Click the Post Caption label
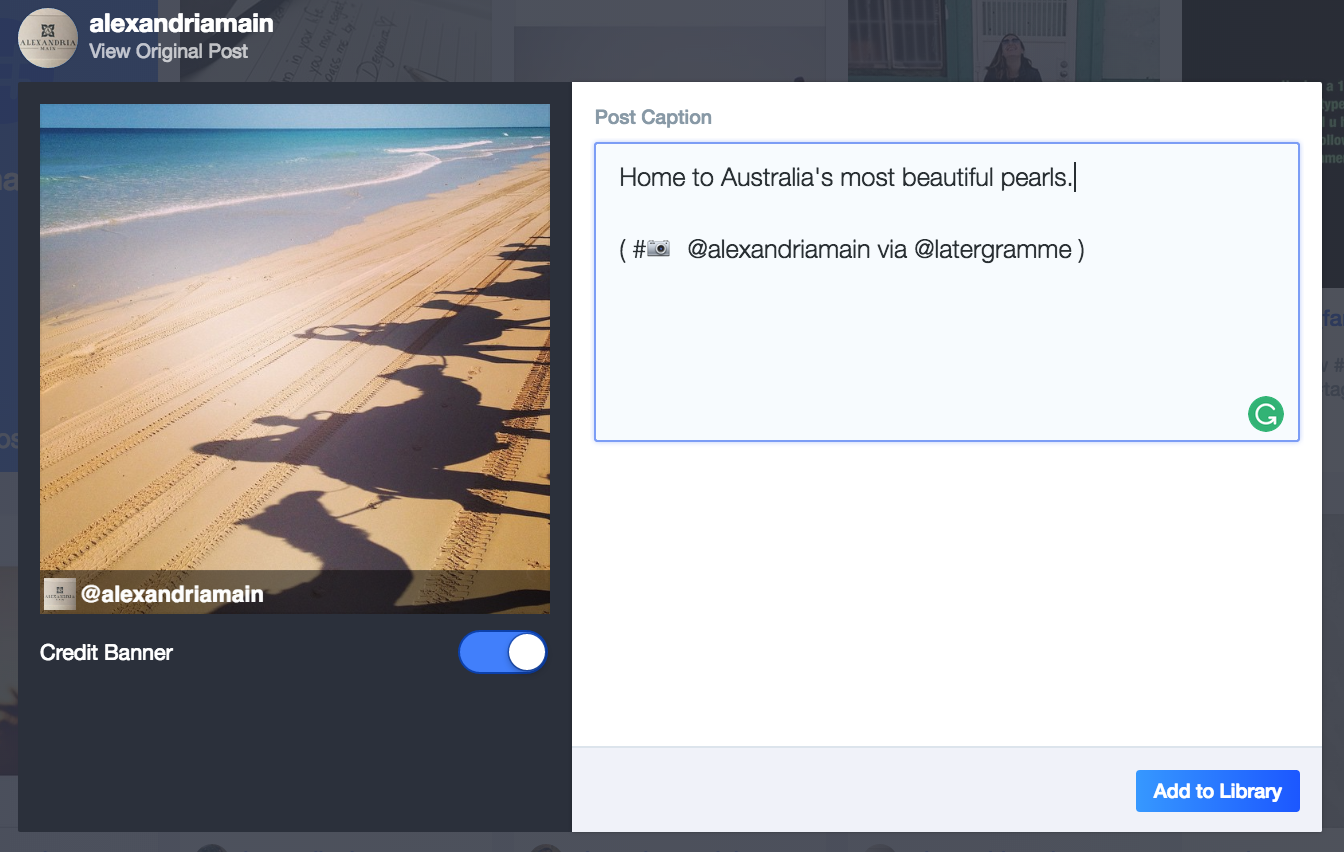The width and height of the screenshot is (1344, 852). (x=653, y=117)
